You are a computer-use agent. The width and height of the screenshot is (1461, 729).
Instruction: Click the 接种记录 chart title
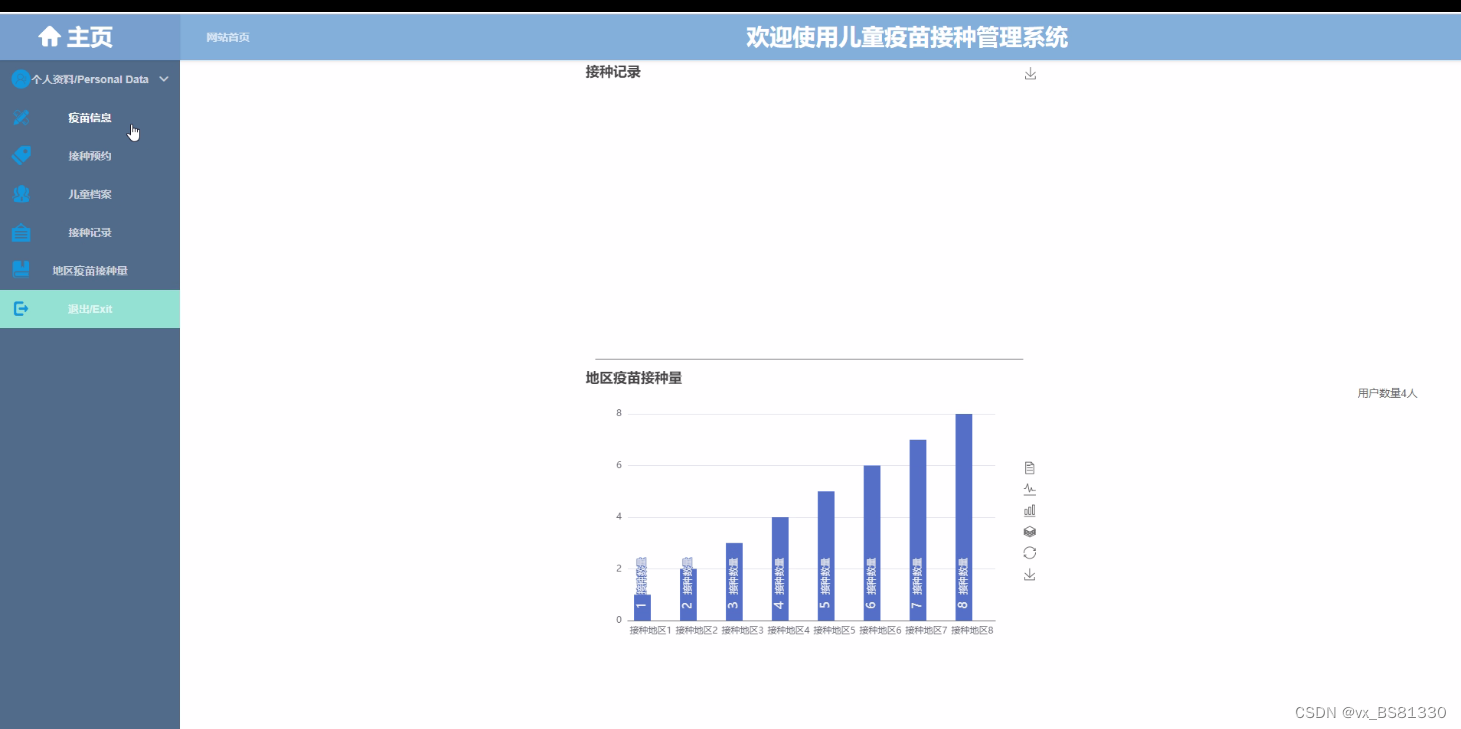613,72
